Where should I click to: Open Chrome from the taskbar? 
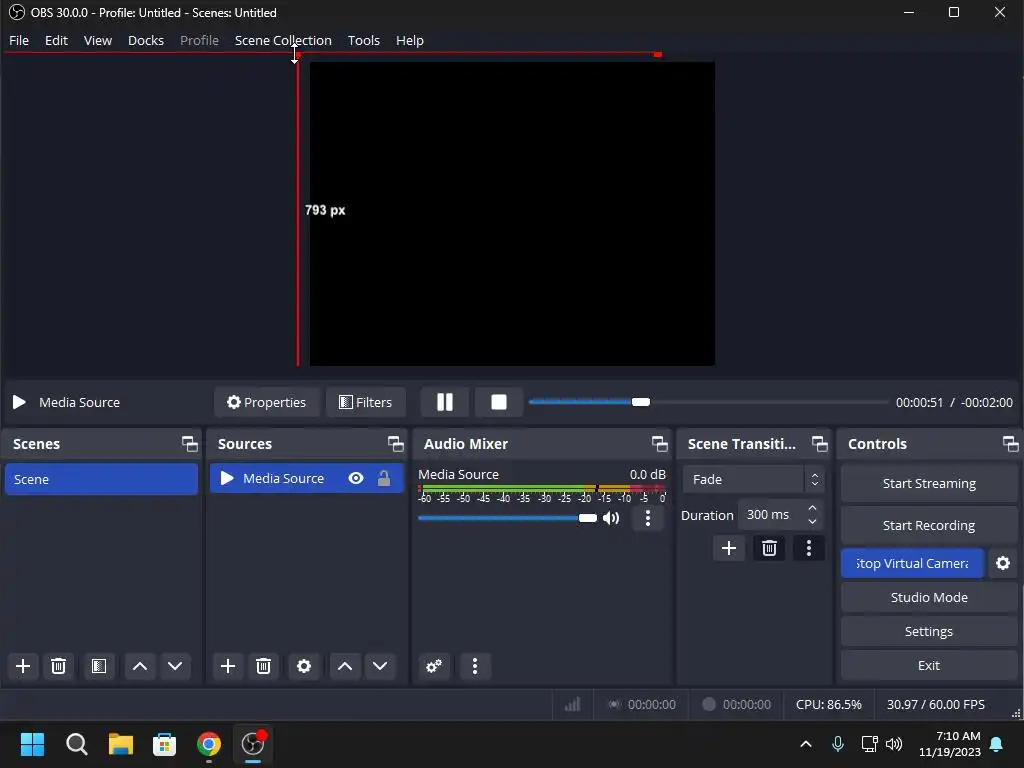click(208, 744)
